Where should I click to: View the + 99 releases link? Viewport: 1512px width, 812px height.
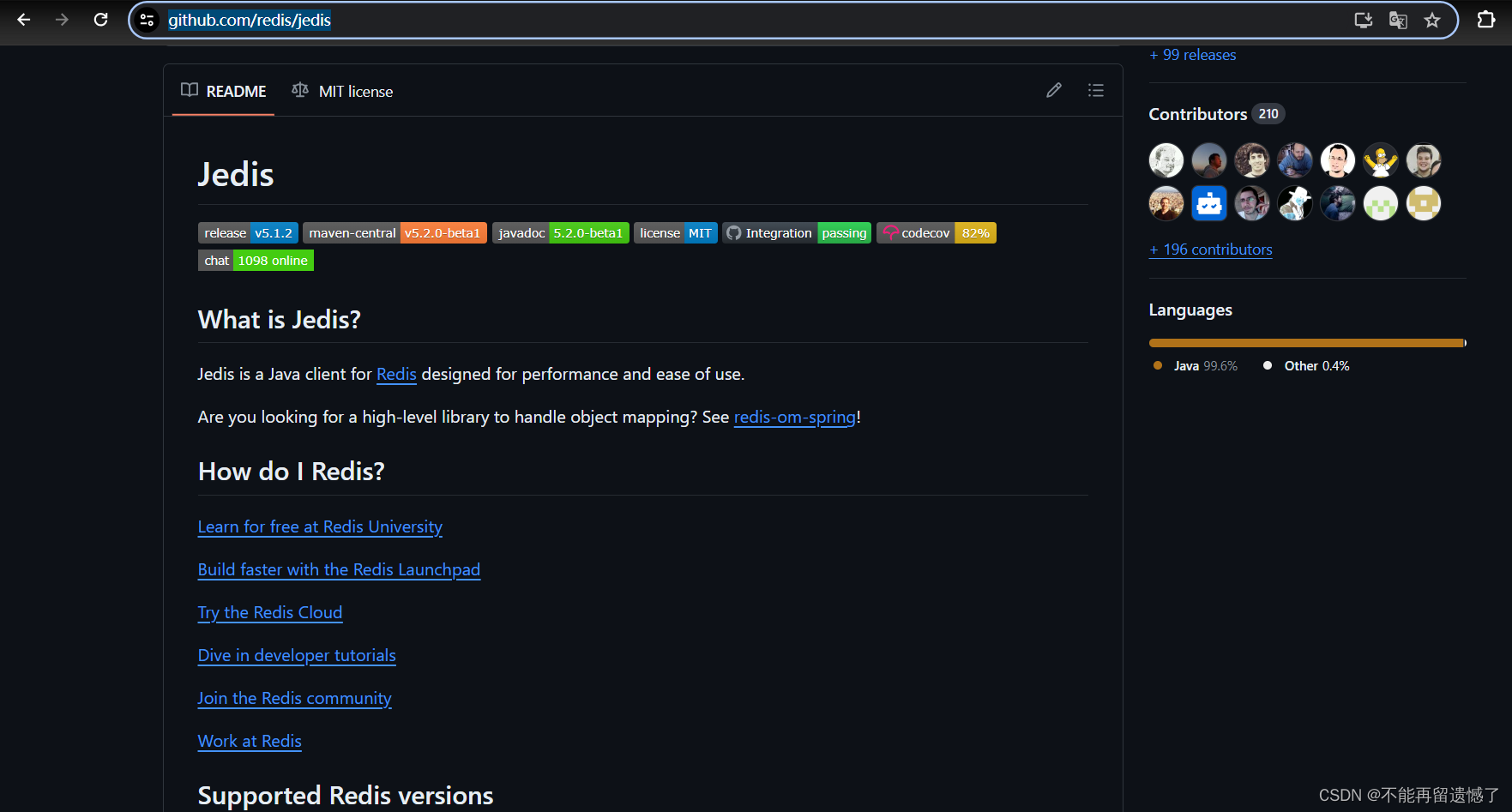1193,55
